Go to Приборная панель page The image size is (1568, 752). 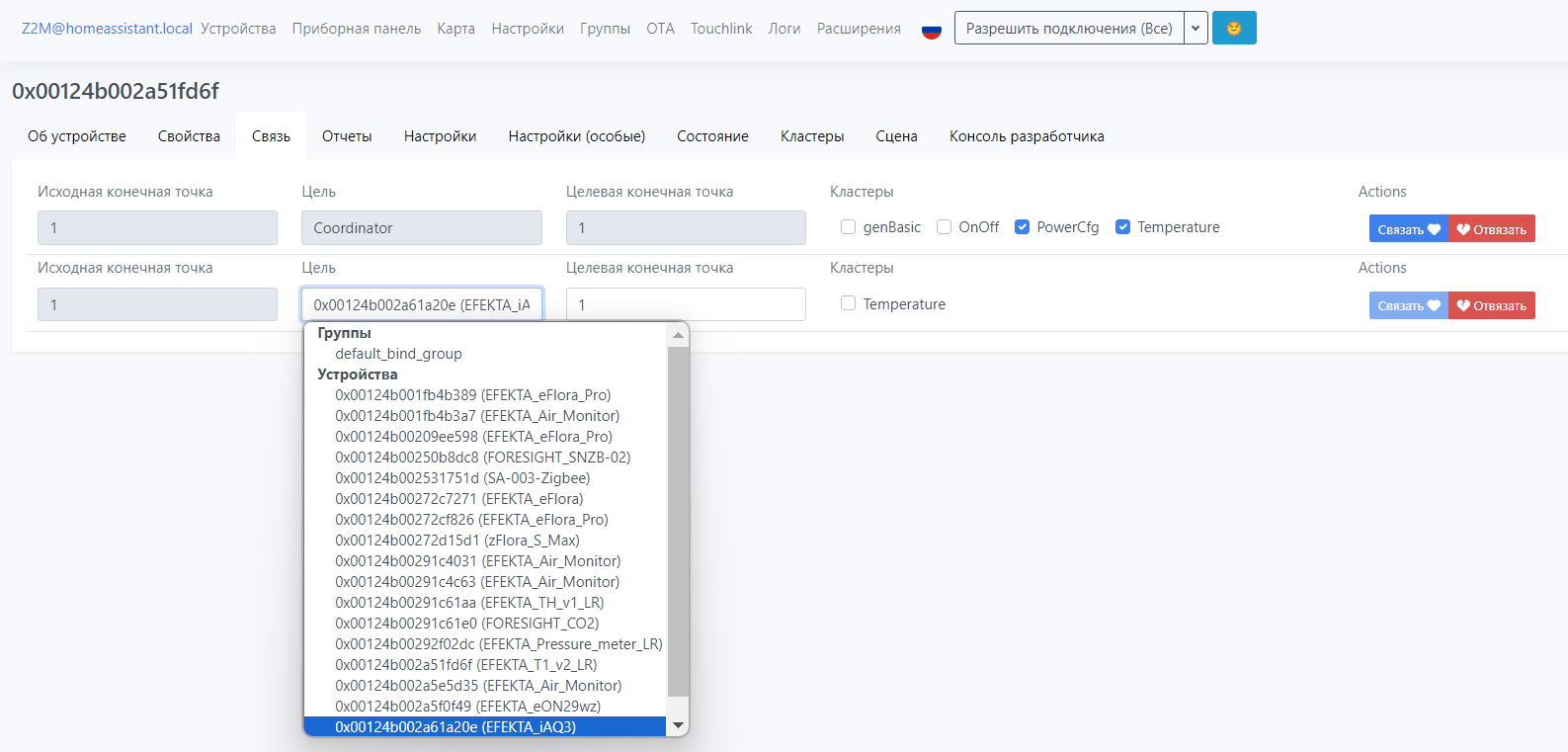coord(357,29)
